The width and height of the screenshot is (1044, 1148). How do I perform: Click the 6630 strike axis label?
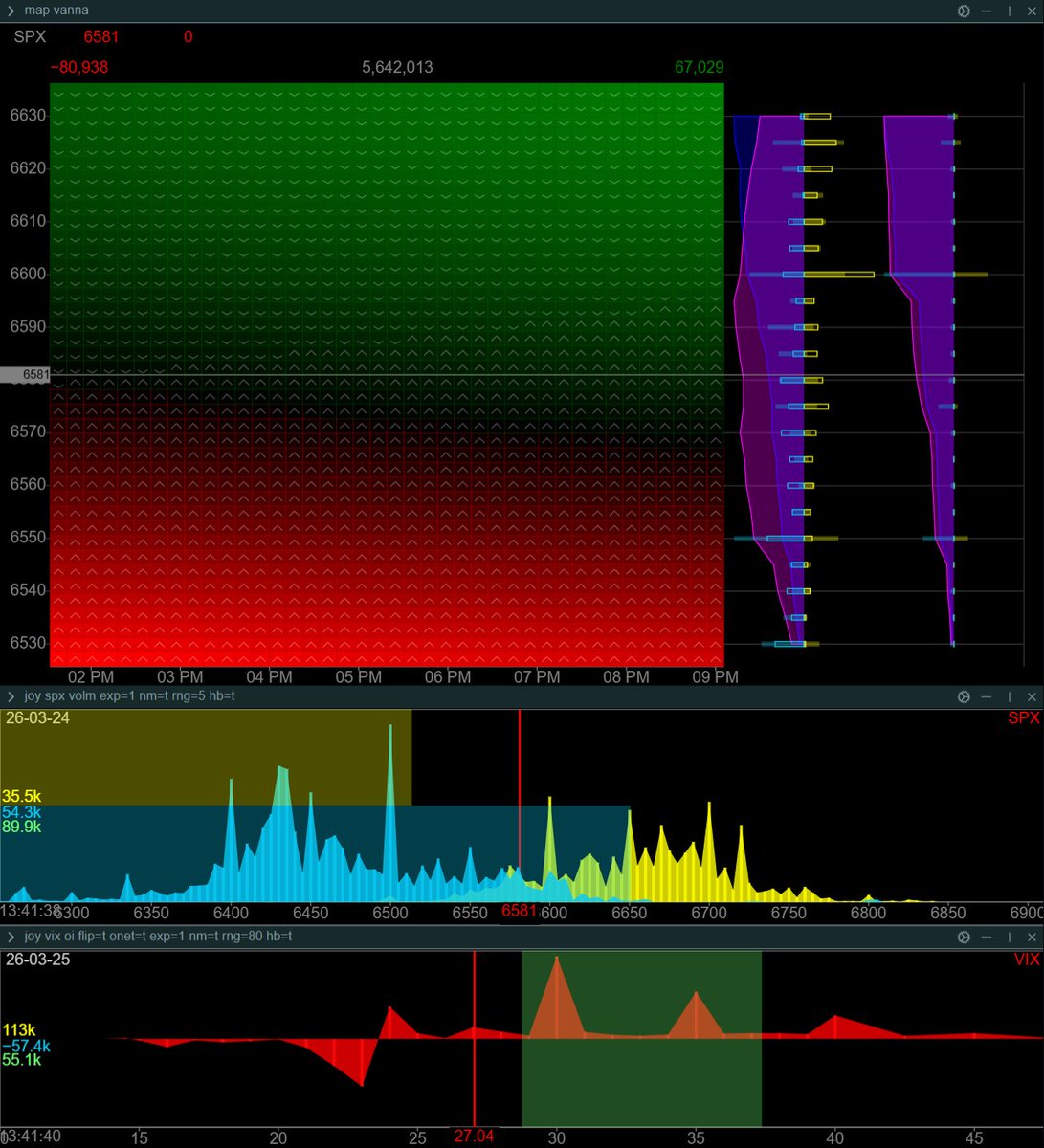pyautogui.click(x=28, y=116)
